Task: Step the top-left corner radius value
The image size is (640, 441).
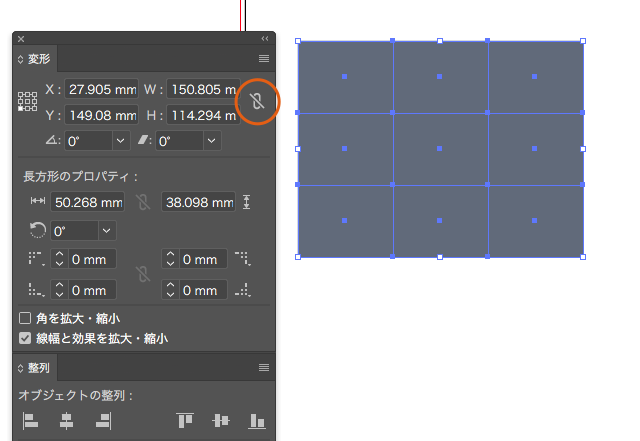Action: click(x=59, y=259)
